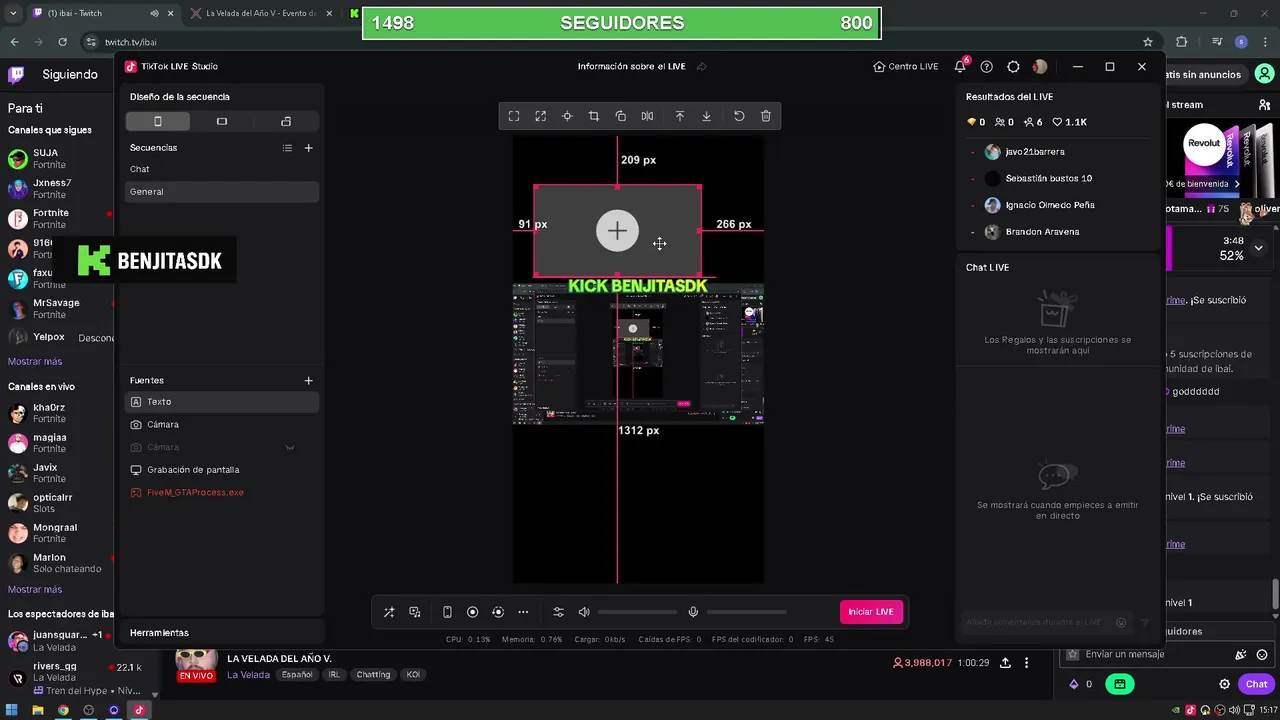The image size is (1280, 720).
Task: Select the landscape layout button
Action: [x=222, y=121]
